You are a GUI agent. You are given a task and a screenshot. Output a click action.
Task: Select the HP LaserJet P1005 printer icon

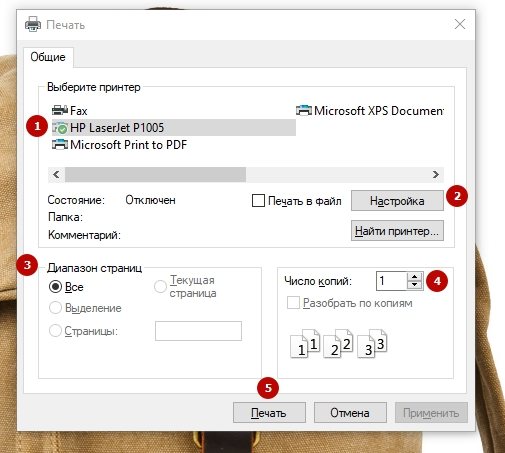(60, 128)
